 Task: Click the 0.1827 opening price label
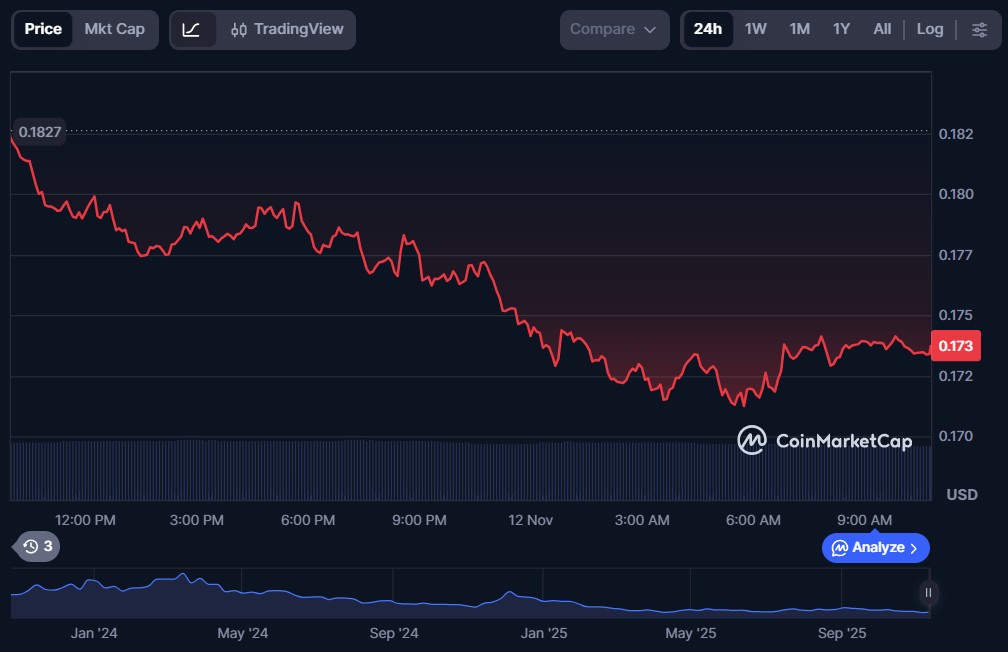(40, 132)
